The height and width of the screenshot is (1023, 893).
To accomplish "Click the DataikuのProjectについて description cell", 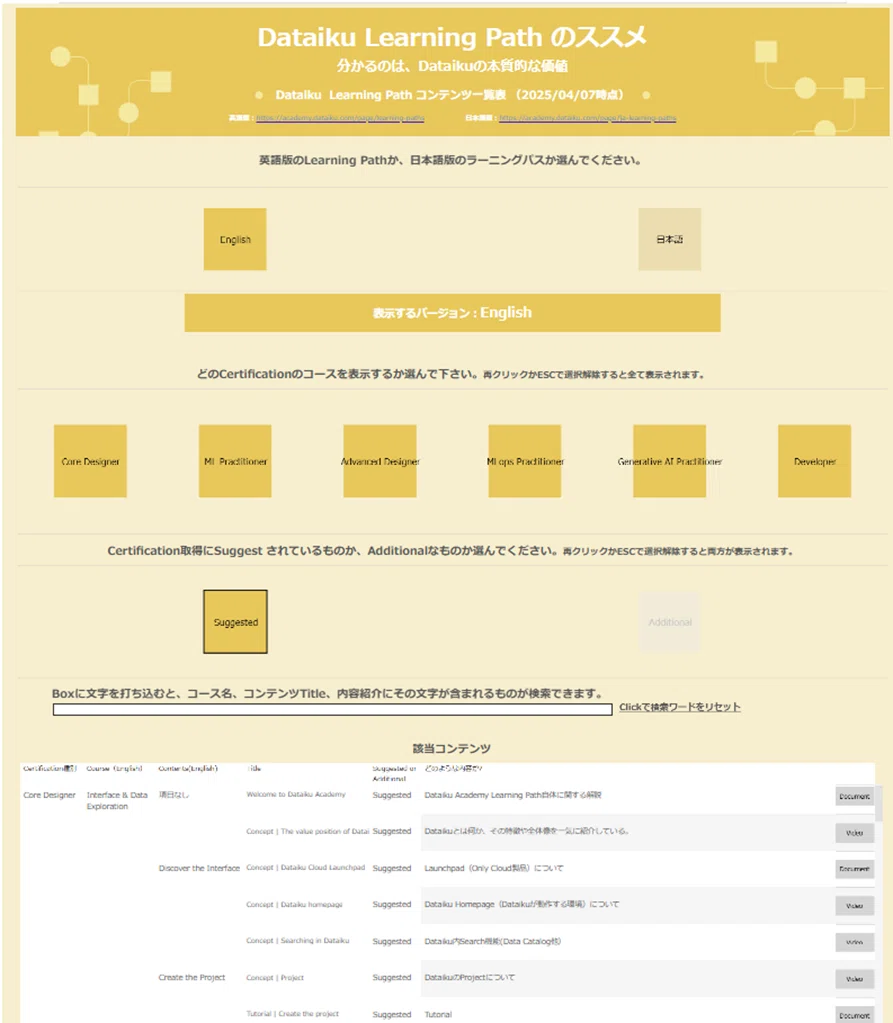I will pyautogui.click(x=469, y=977).
